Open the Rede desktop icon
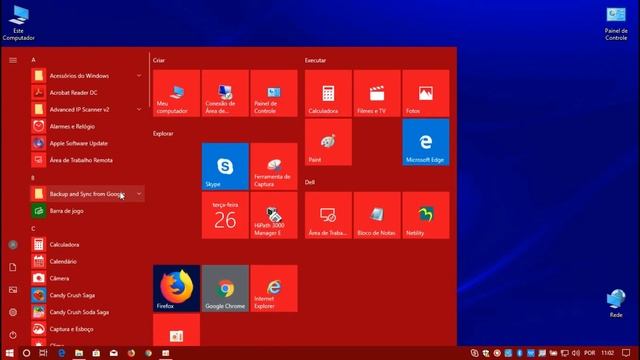640x360 pixels. 616,303
